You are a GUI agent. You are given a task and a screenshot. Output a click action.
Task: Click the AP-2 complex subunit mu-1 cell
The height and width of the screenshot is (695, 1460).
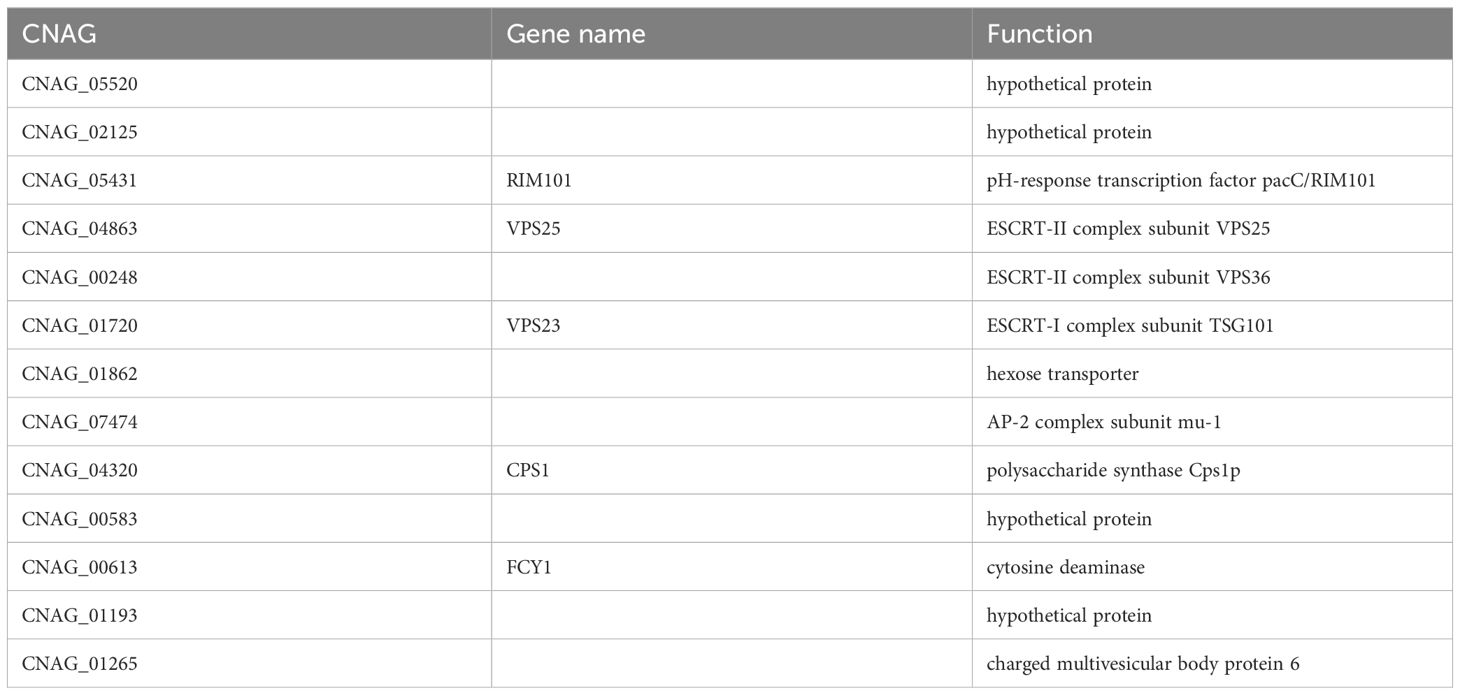tap(1212, 422)
